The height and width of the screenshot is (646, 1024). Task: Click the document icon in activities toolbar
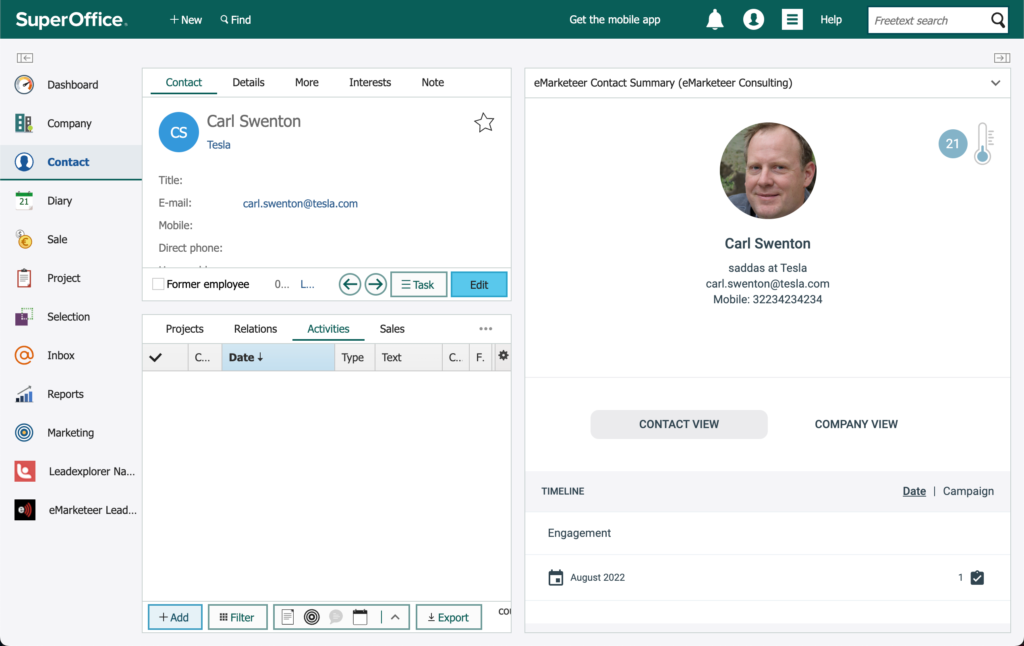(288, 617)
